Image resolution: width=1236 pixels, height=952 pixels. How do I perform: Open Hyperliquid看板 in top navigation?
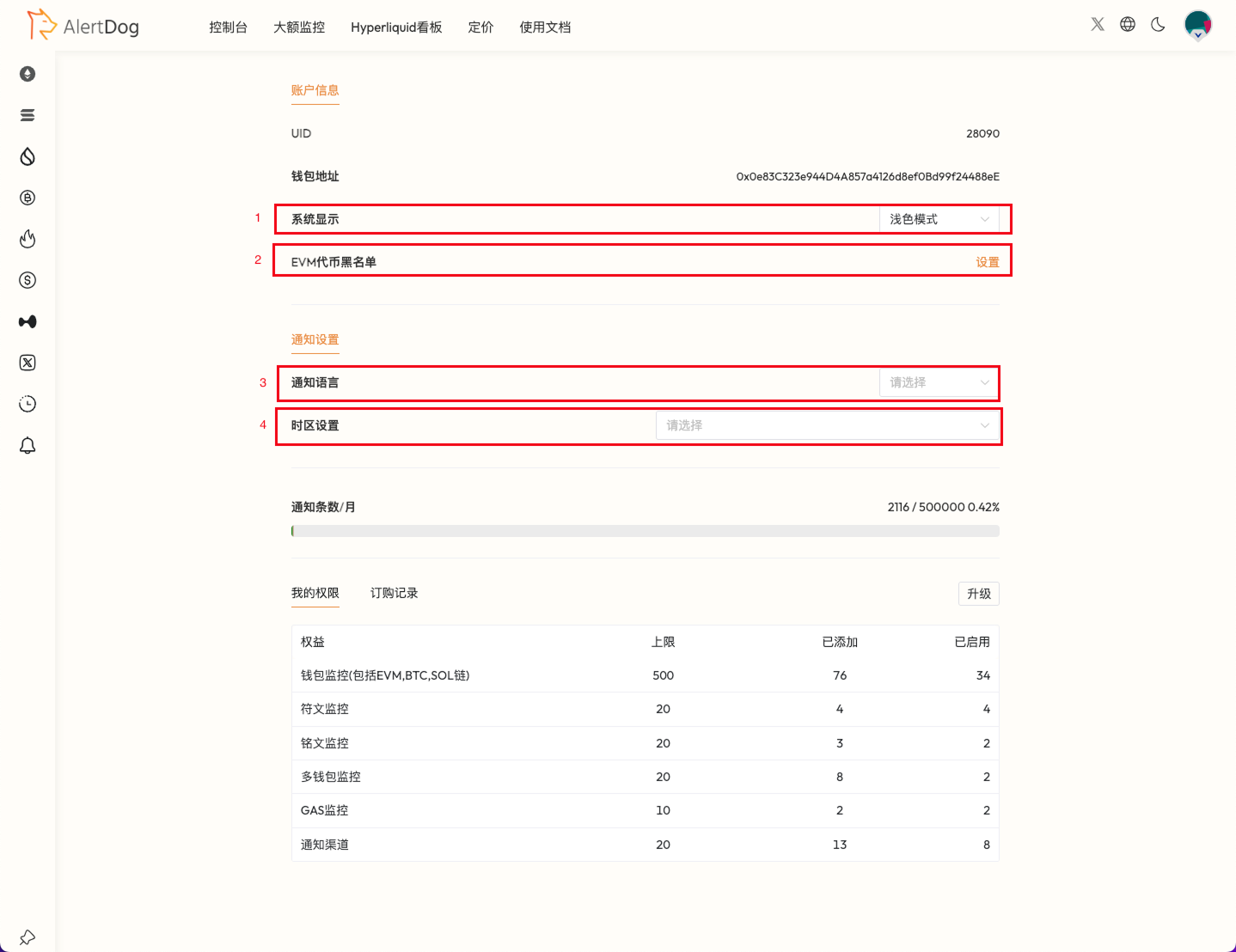[x=396, y=27]
